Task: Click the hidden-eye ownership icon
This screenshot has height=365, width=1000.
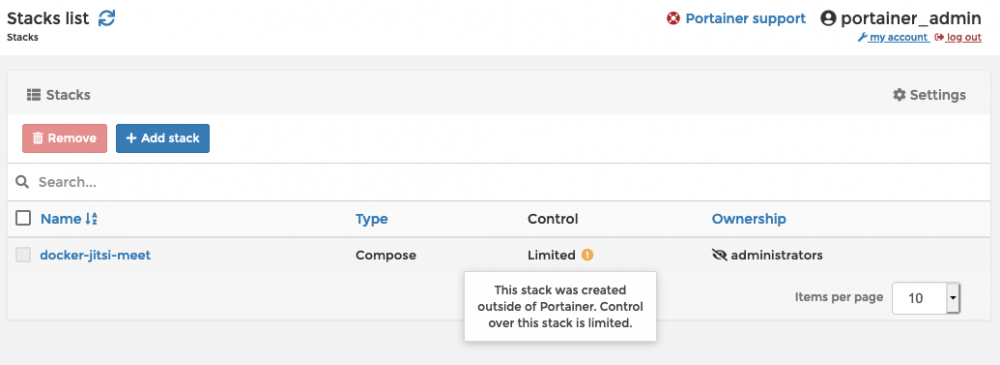Action: tap(719, 255)
